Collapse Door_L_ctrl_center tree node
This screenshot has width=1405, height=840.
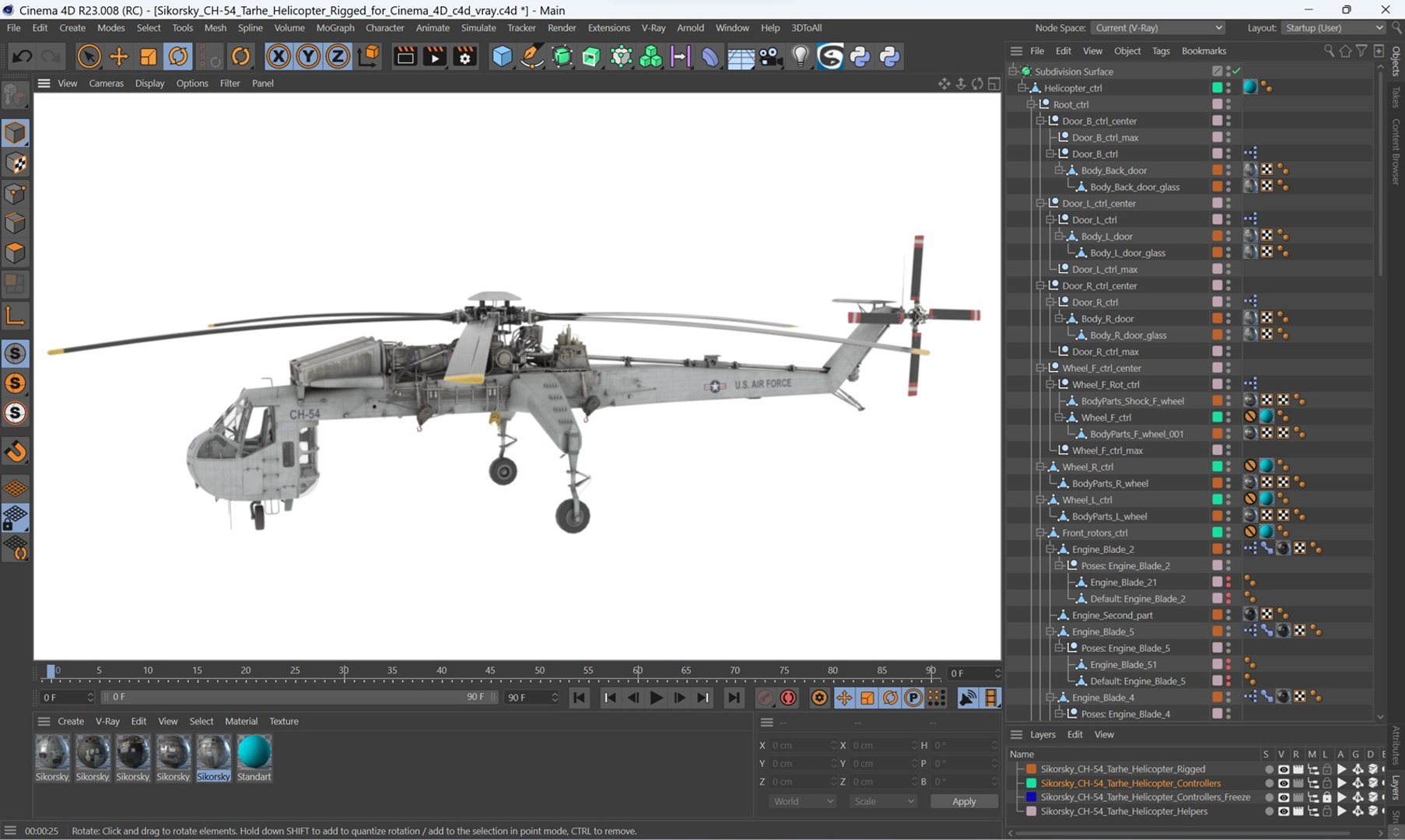(x=1040, y=203)
